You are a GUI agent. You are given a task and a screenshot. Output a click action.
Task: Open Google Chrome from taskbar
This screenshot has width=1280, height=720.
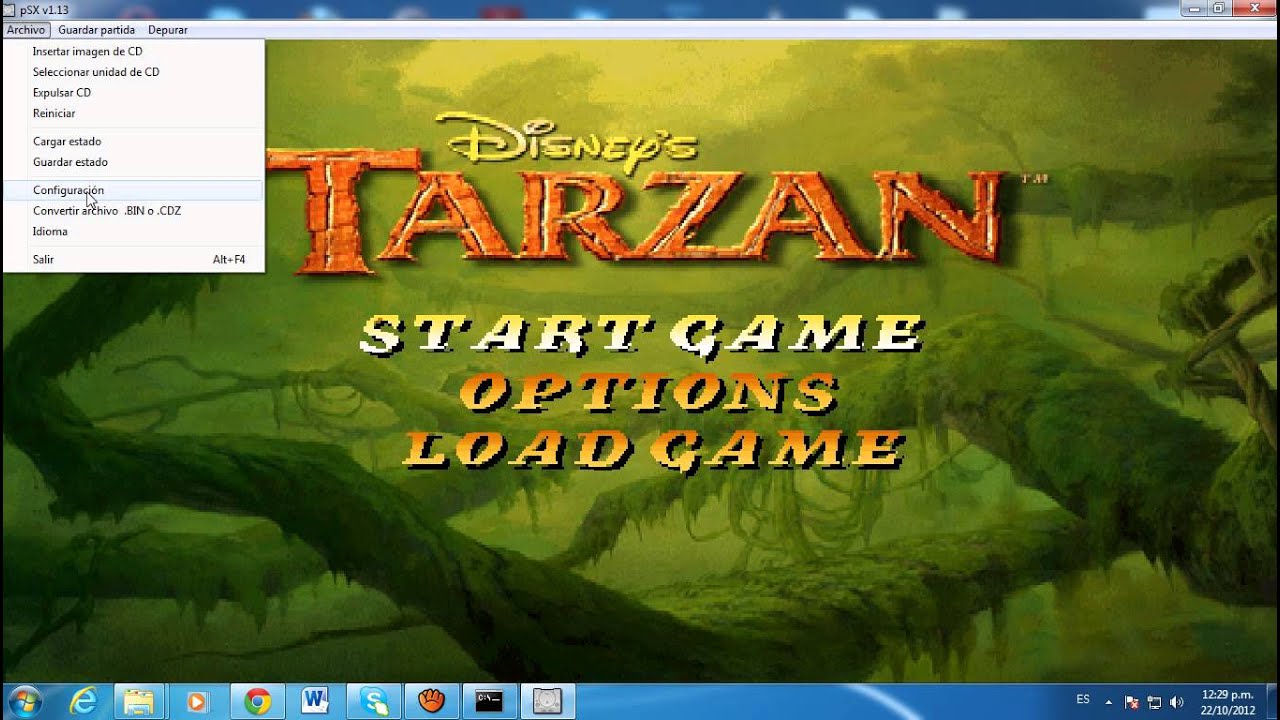tap(257, 701)
